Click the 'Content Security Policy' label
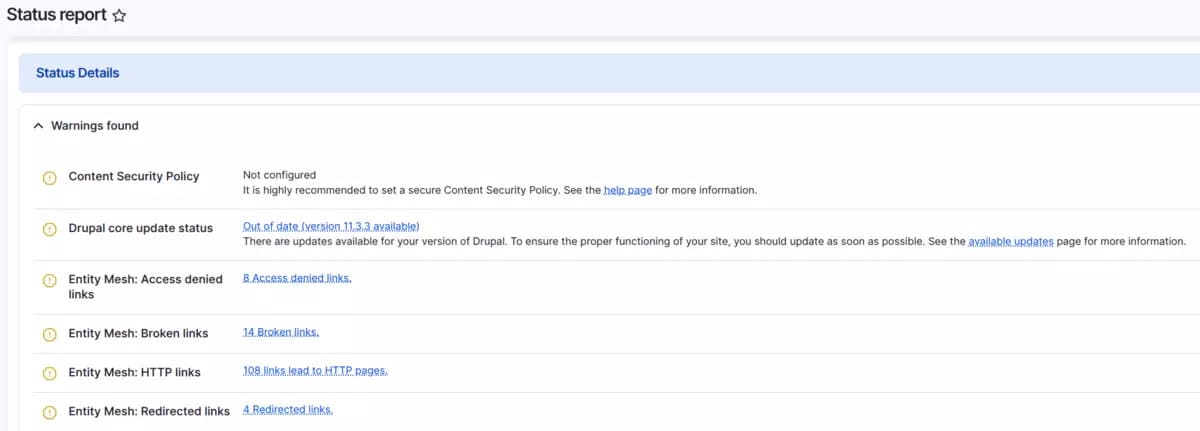 [x=134, y=176]
